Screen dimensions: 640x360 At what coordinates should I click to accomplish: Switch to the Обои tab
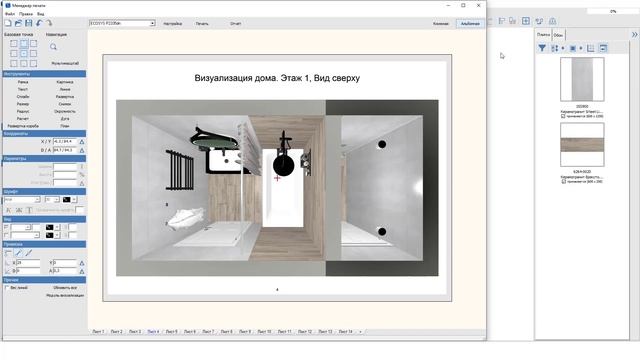click(x=558, y=35)
